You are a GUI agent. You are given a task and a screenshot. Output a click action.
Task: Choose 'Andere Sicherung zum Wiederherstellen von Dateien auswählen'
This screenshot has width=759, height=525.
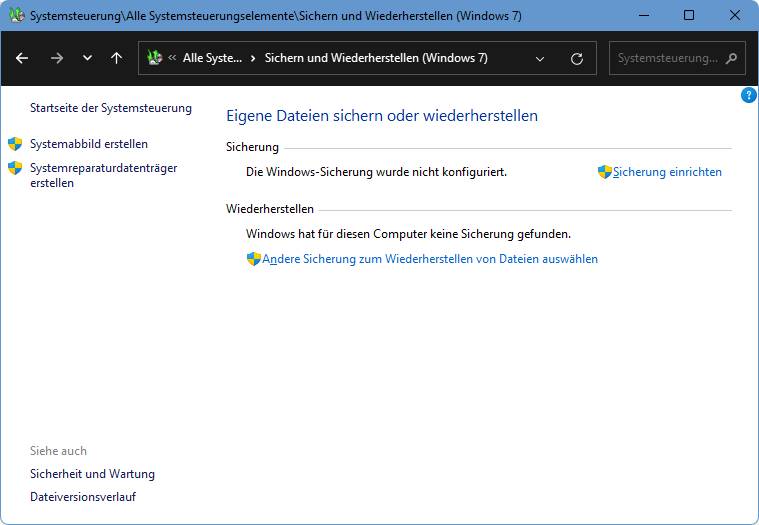(x=430, y=259)
